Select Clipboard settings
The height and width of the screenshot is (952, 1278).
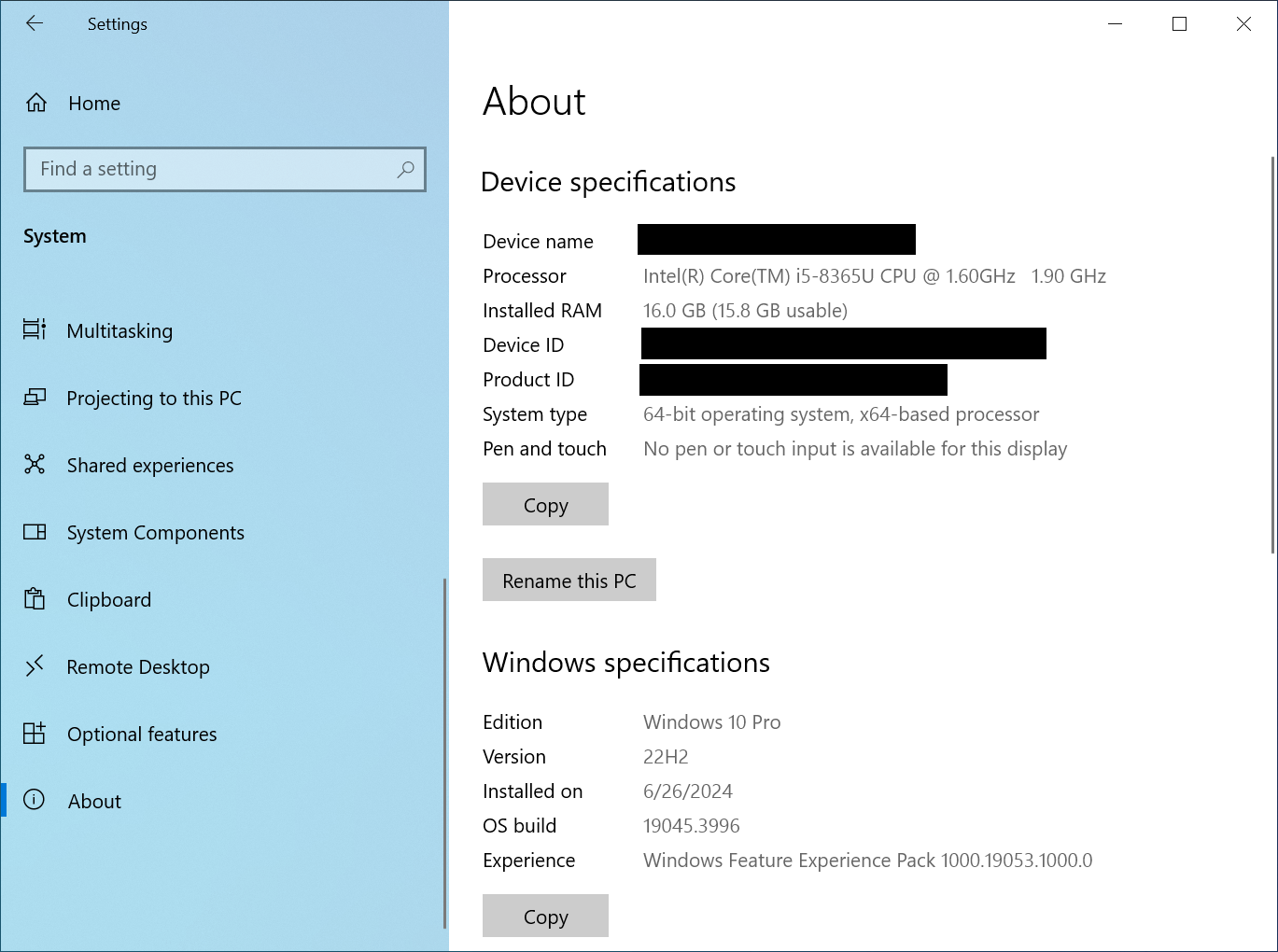coord(109,600)
